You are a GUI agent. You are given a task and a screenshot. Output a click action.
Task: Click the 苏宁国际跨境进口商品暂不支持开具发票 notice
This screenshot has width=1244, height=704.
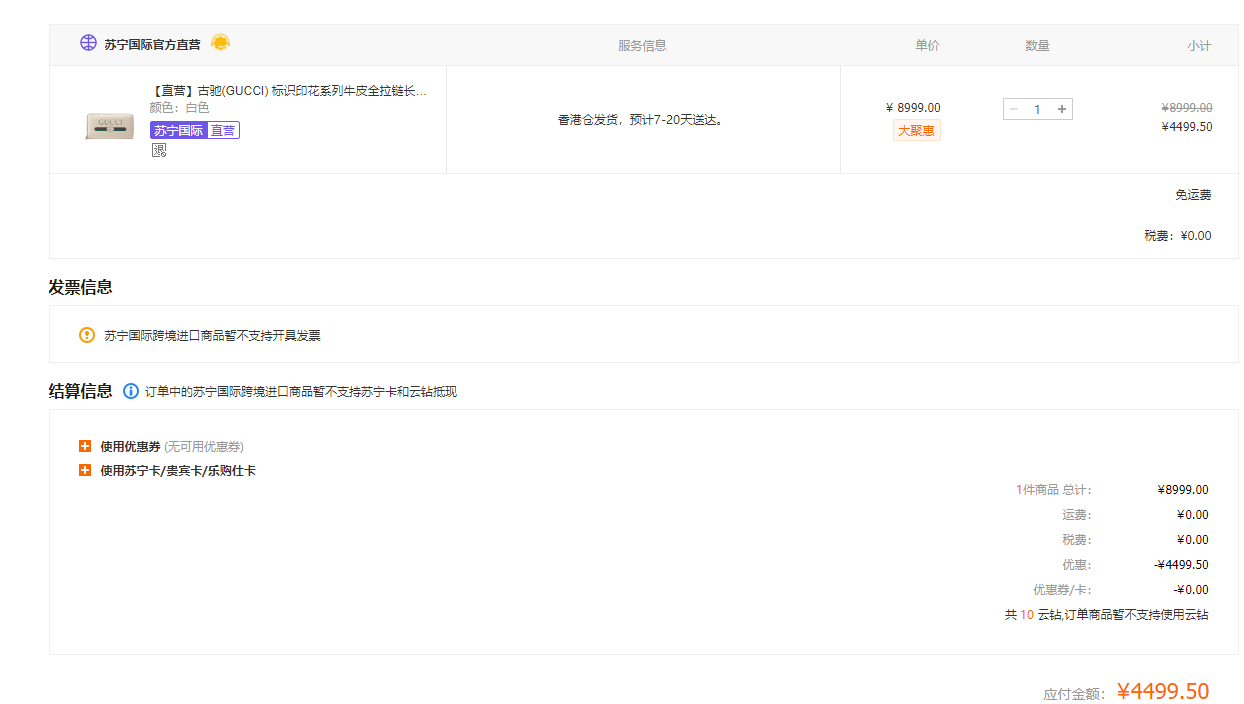pos(213,336)
